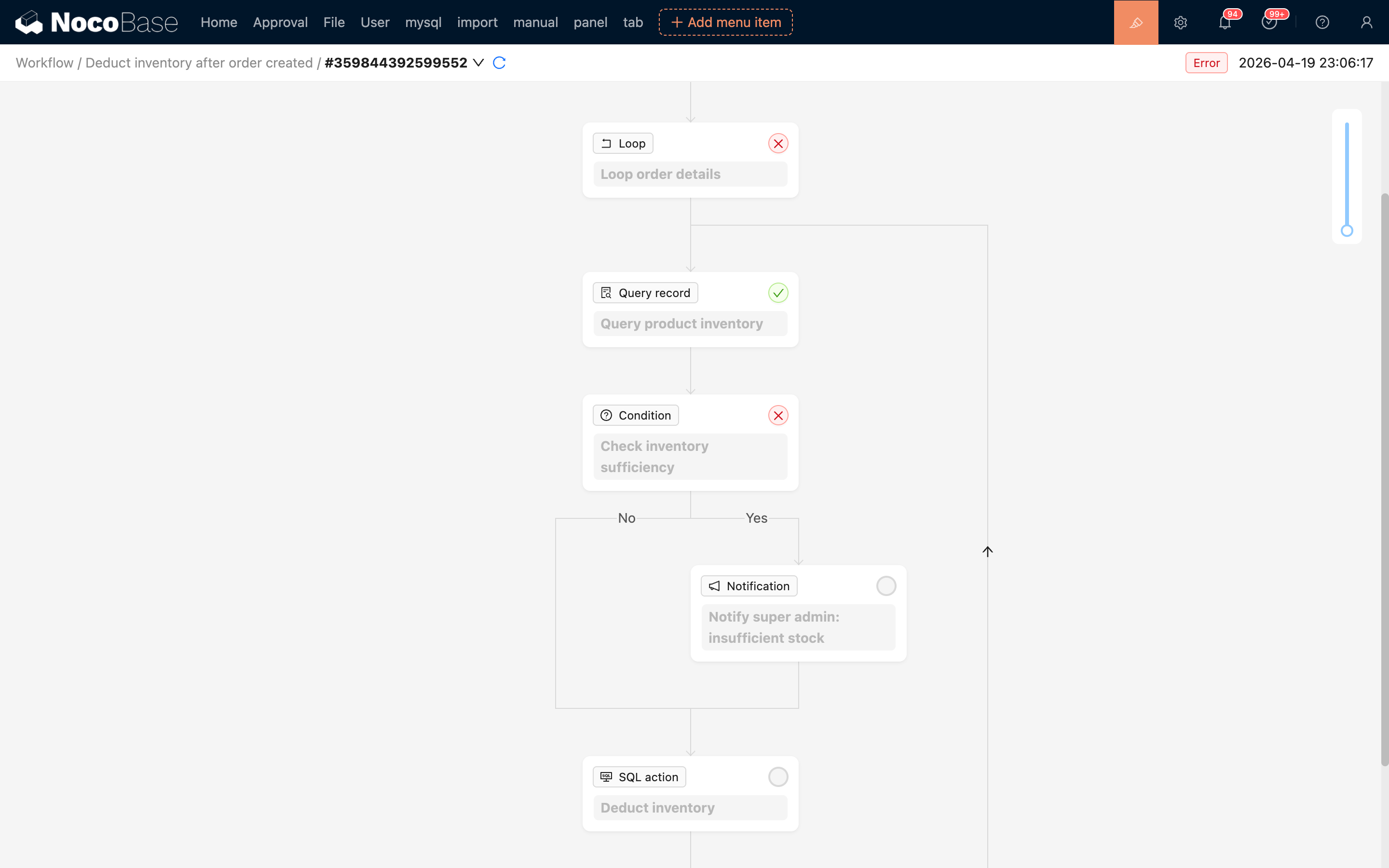This screenshot has width=1389, height=868.
Task: Expand the execution ID dropdown chevron
Action: coord(478,63)
